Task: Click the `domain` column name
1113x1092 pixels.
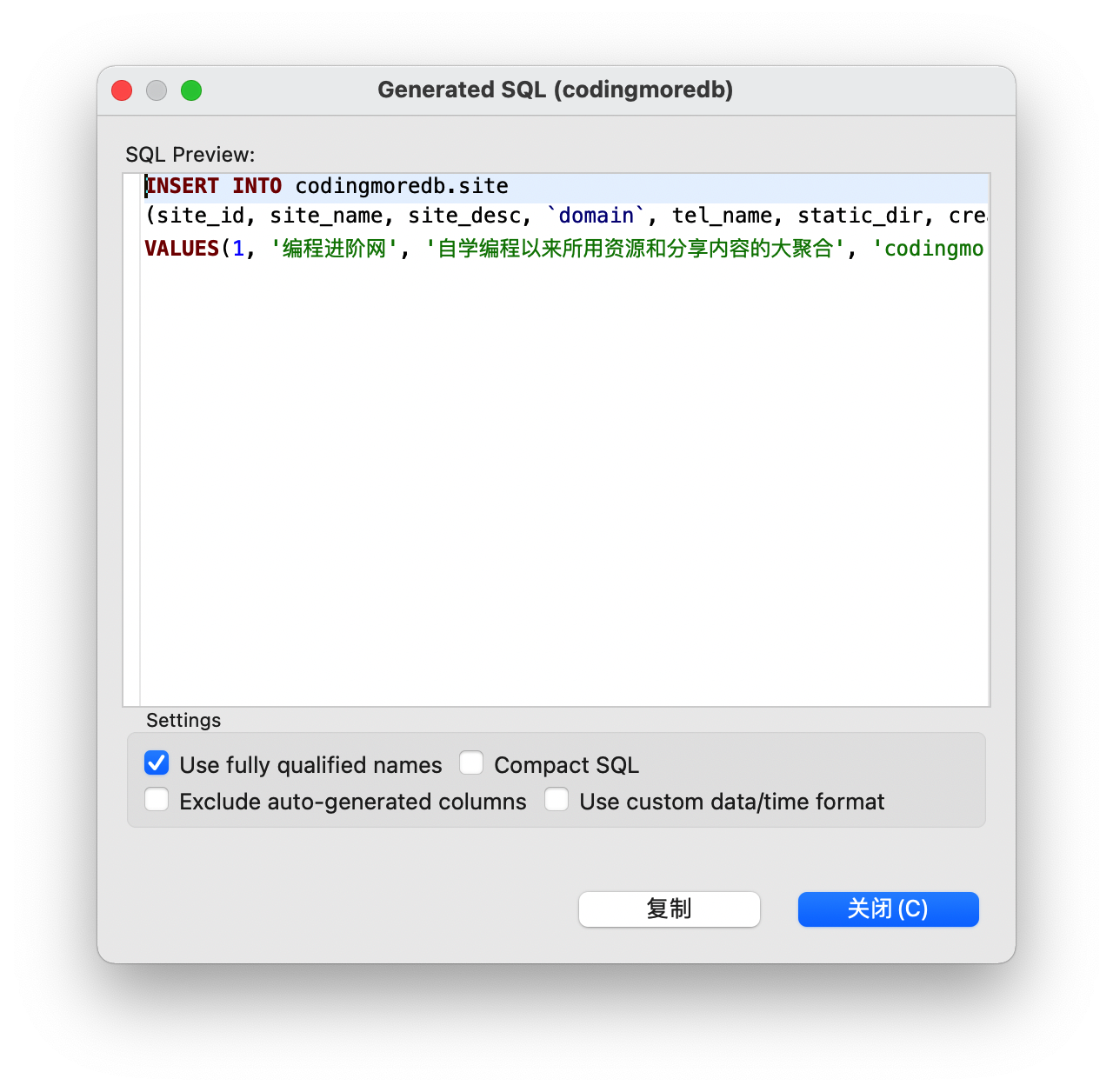Action: (x=596, y=216)
